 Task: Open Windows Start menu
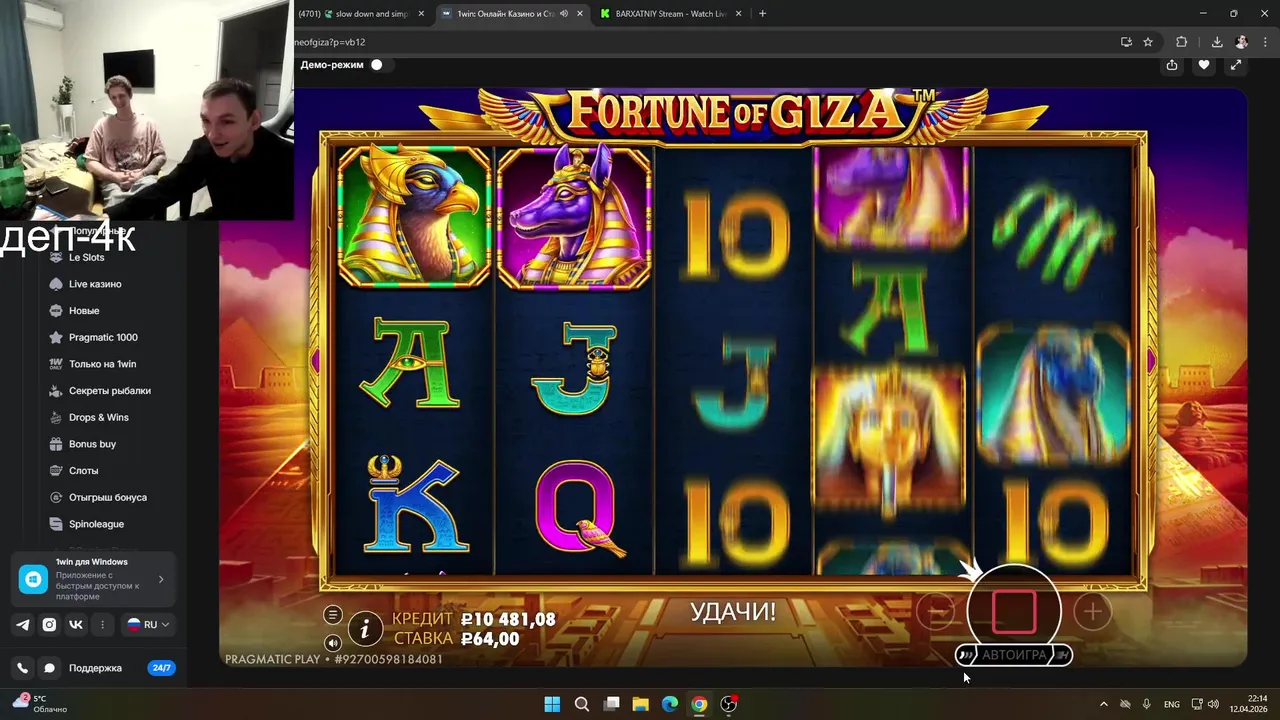click(552, 704)
